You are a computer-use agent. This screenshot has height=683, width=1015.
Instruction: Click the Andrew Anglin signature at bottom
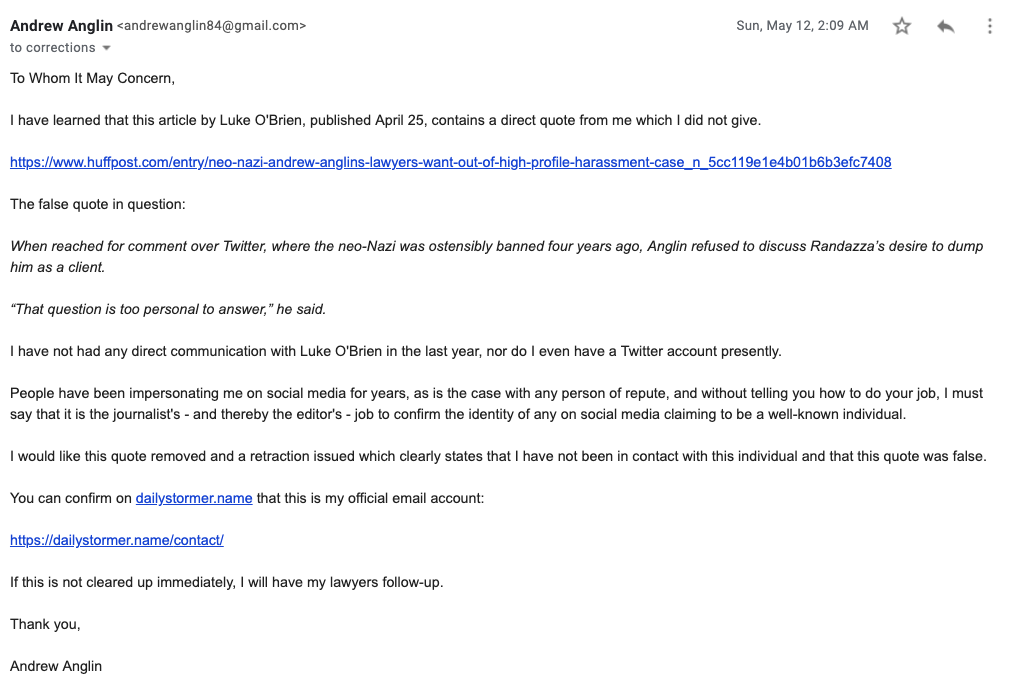(x=56, y=666)
